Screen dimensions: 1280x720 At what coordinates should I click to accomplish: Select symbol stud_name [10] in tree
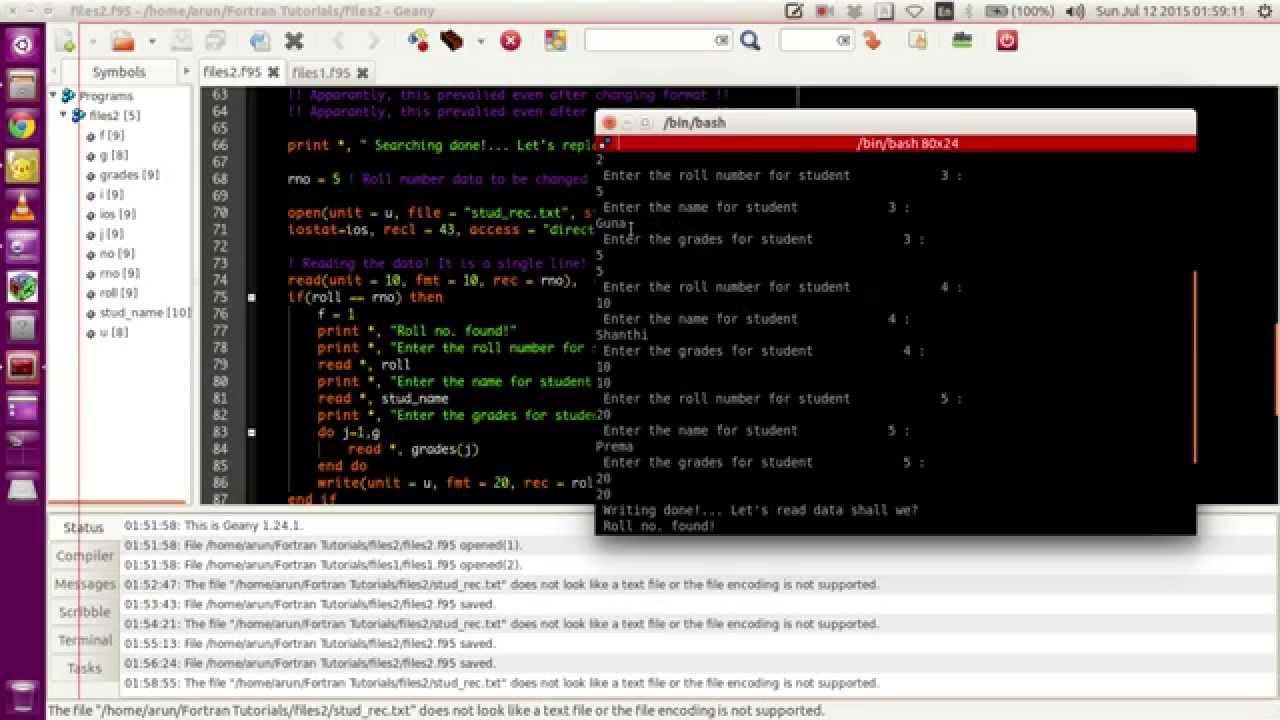[x=144, y=312]
